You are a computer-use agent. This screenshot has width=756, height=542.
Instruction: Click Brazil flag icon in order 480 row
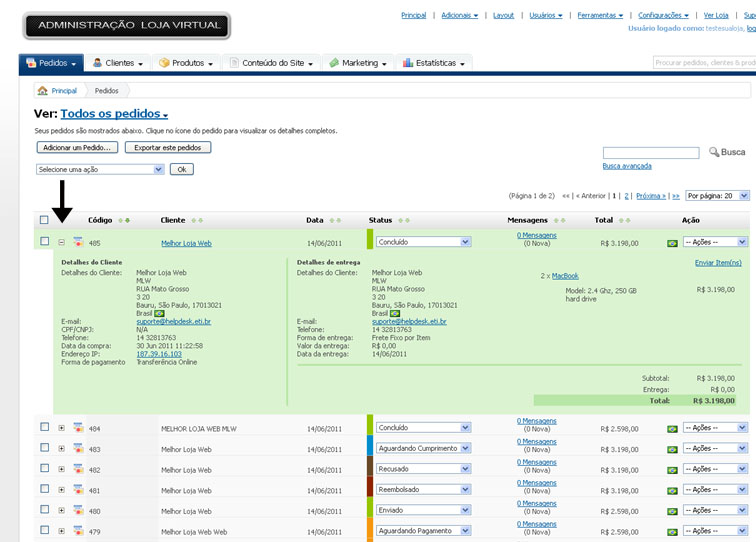(672, 512)
